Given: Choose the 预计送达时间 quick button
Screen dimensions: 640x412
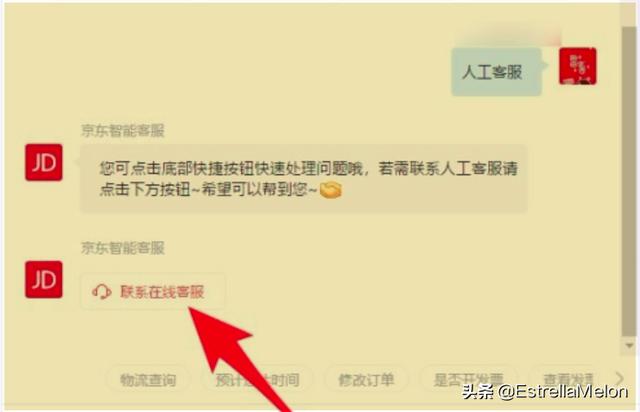Looking at the screenshot, I should pos(257,380).
